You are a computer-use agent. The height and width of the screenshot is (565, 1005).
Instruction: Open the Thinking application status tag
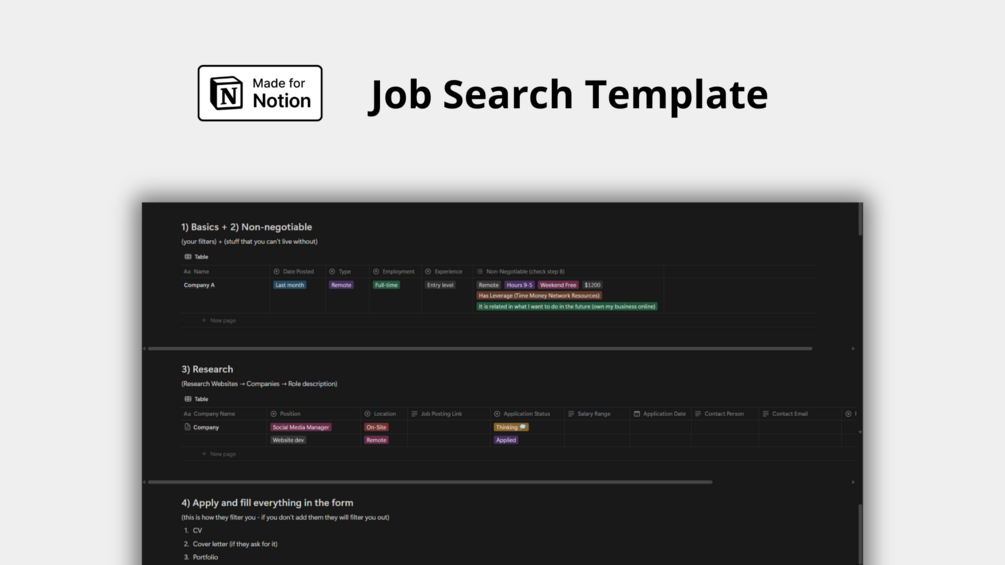(511, 427)
